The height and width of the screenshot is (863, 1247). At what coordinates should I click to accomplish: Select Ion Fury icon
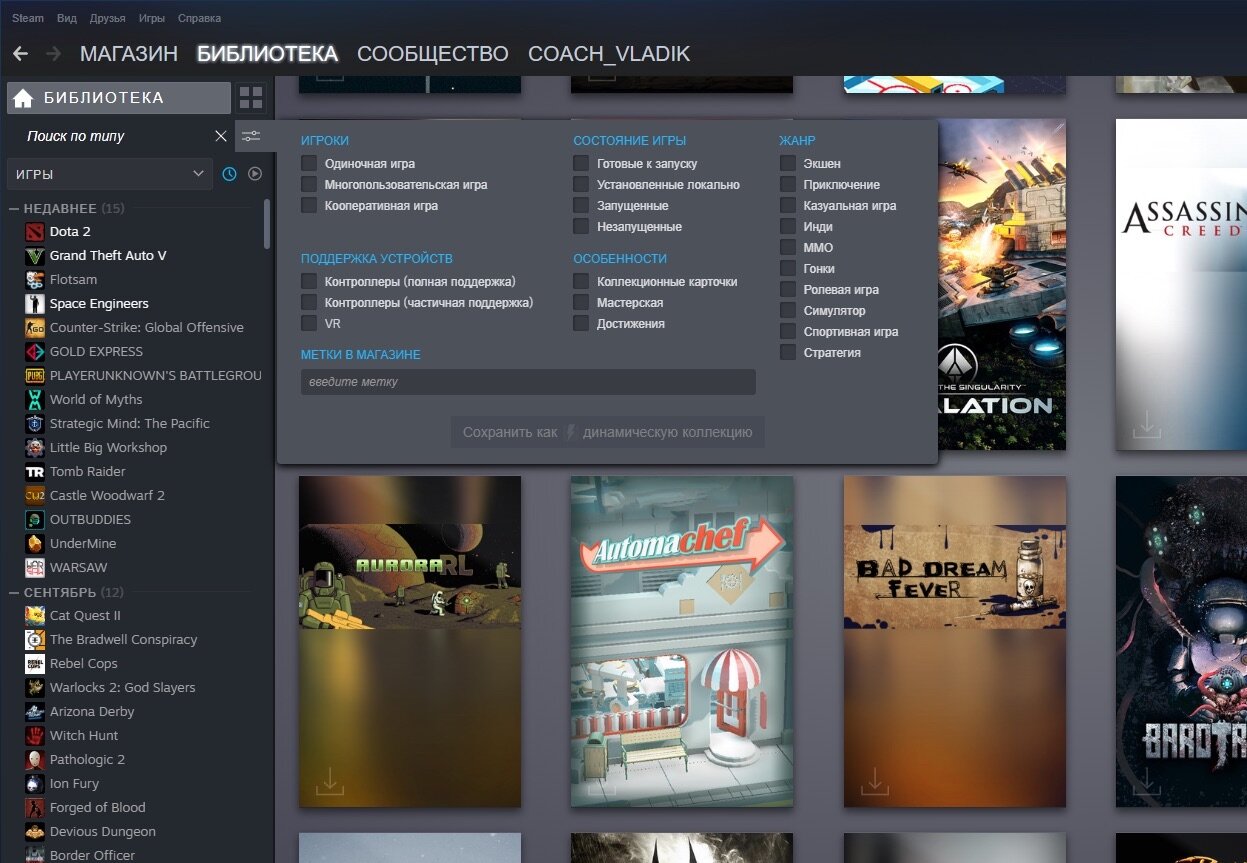(35, 783)
